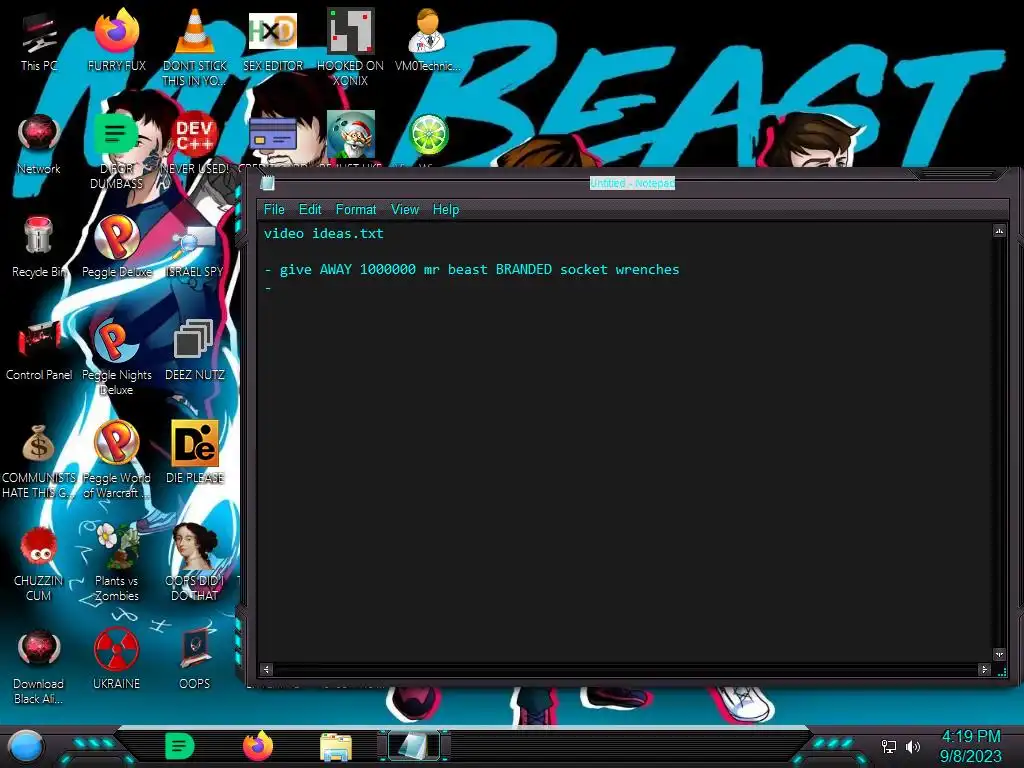Launch Firefox from the taskbar
The width and height of the screenshot is (1024, 768).
click(258, 746)
